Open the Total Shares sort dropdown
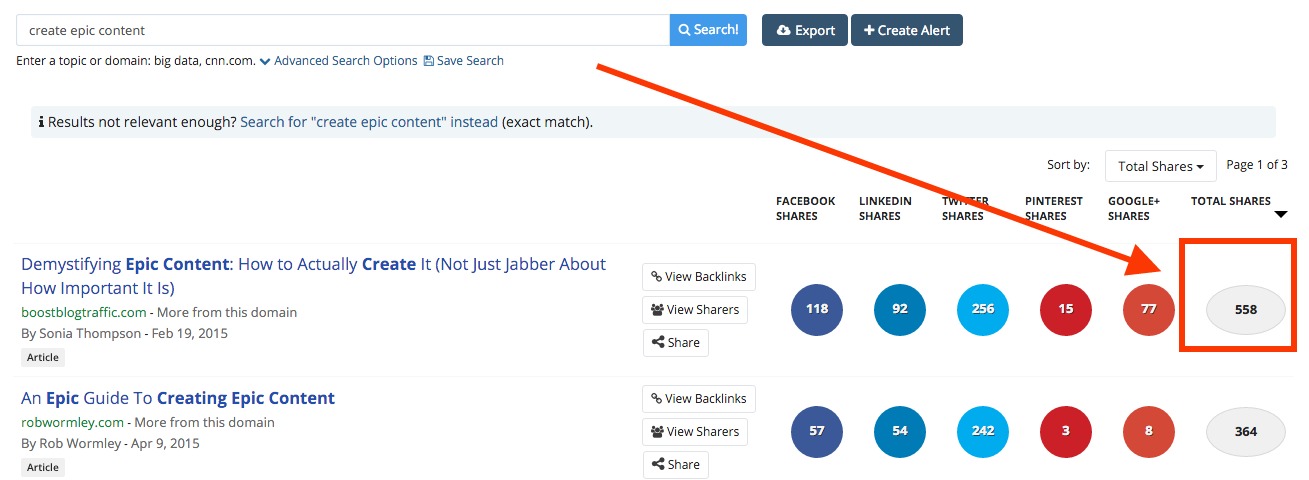 point(1160,166)
